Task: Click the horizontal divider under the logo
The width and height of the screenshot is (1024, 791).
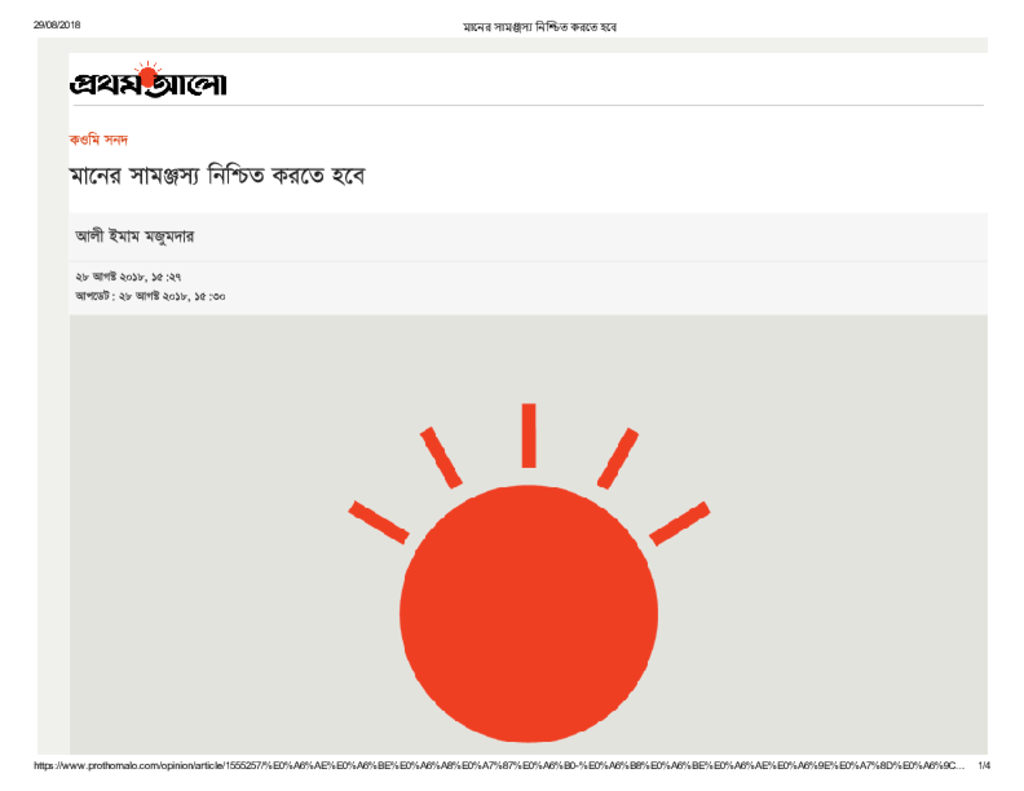Action: 526,105
